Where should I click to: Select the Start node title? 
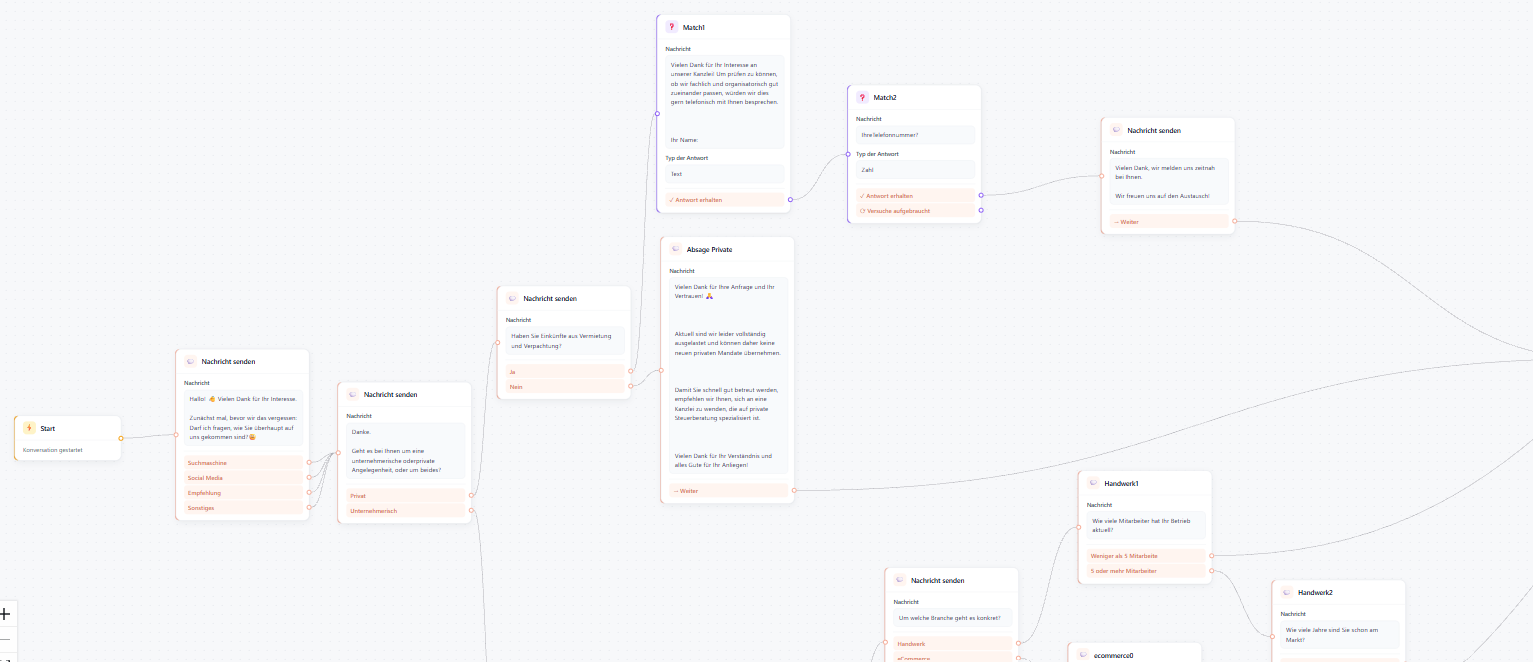(x=47, y=428)
